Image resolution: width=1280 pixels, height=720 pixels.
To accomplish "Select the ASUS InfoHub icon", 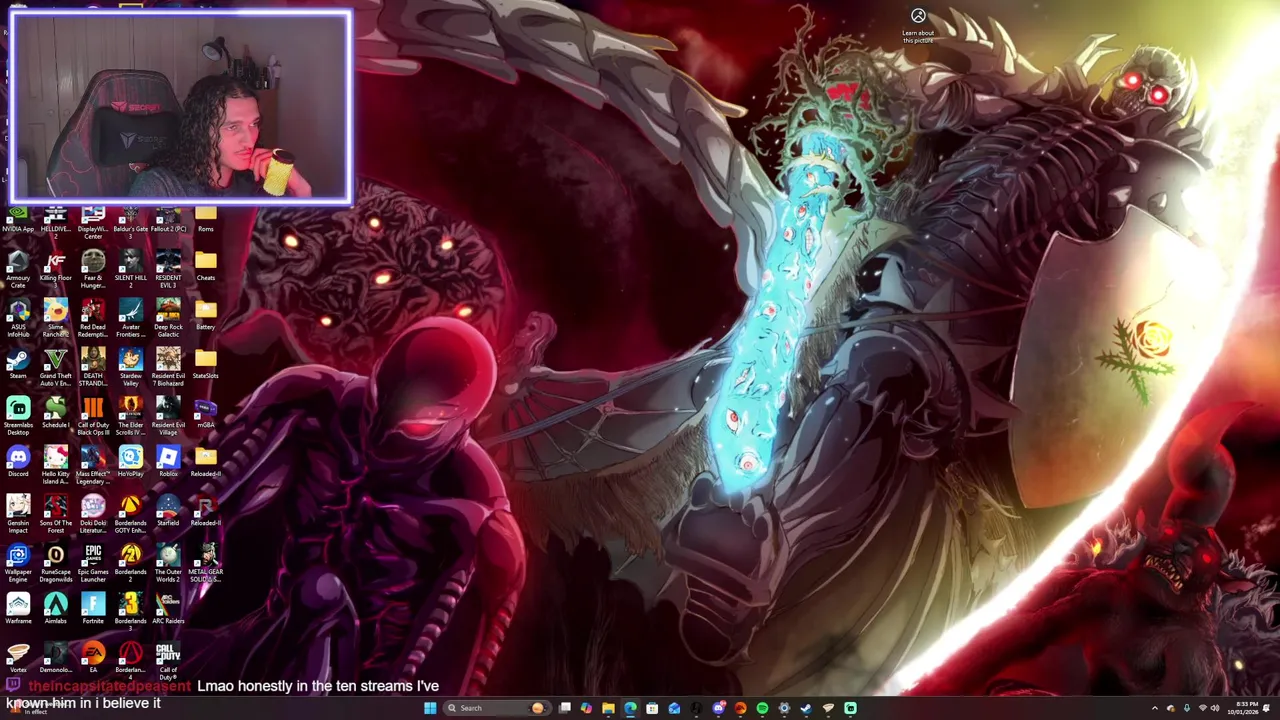I will click(x=18, y=319).
